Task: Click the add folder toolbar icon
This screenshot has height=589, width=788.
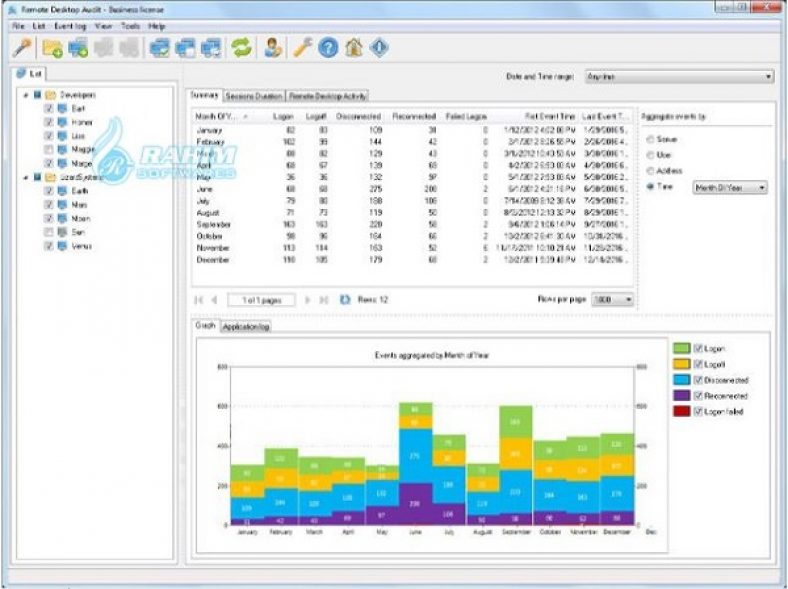Action: [53, 47]
